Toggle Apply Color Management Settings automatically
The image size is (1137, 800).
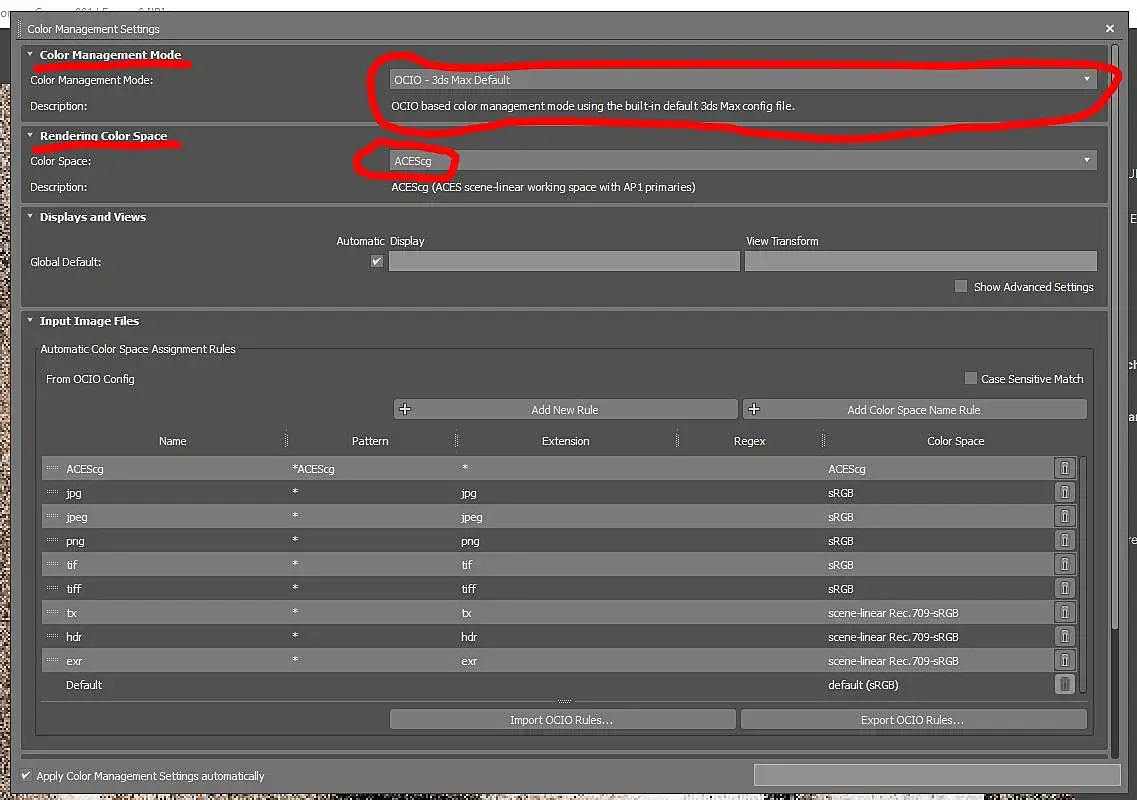(x=26, y=775)
